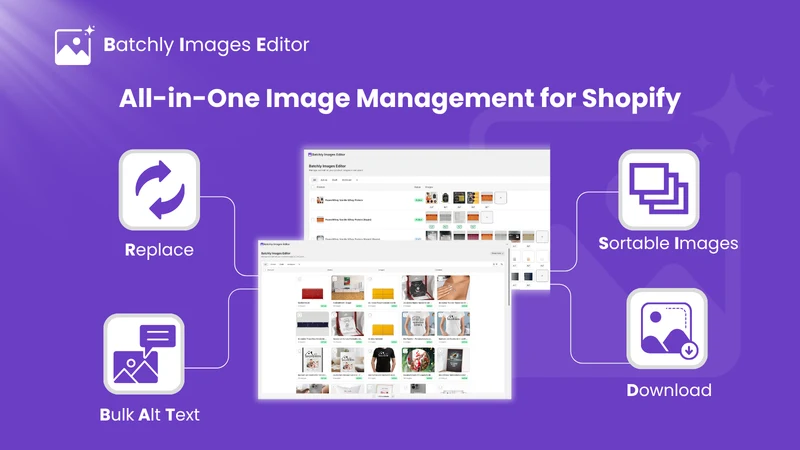Tick checkbox on necklace in red box card

click(x=405, y=279)
